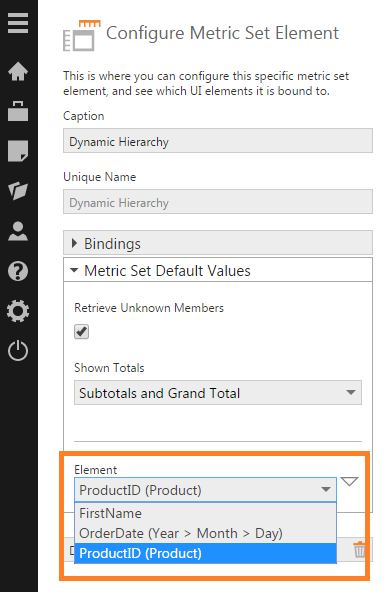The width and height of the screenshot is (391, 592).
Task: Uncheck Retrieve Unknown Members checkbox
Action: click(82, 332)
